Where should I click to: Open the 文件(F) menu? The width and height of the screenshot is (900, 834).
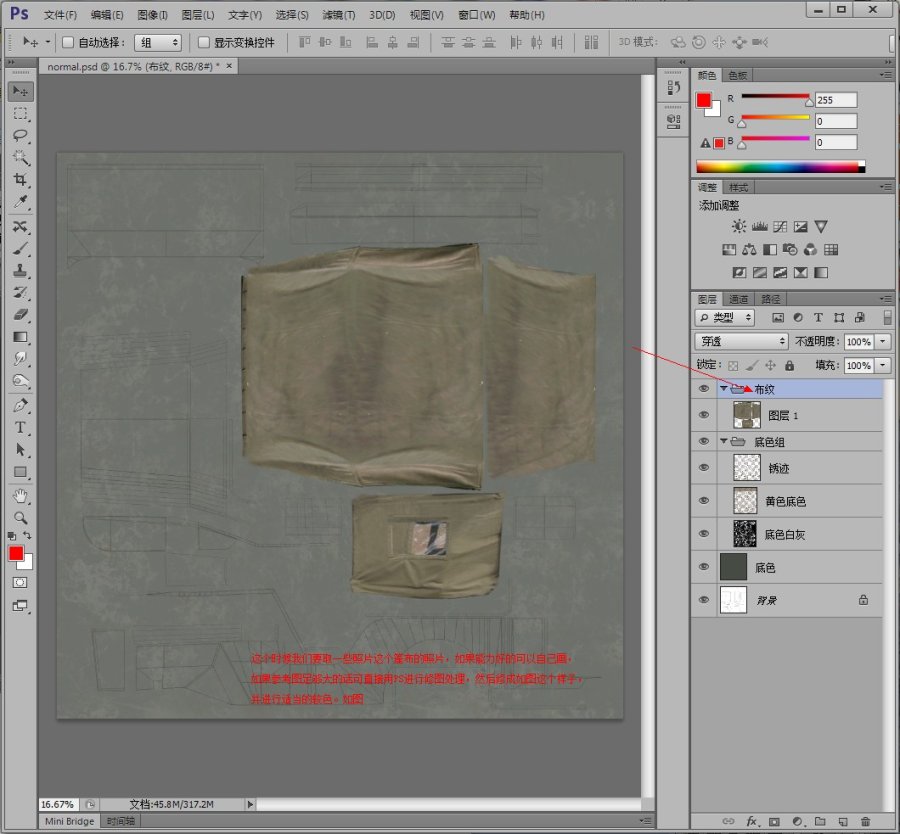(60, 15)
